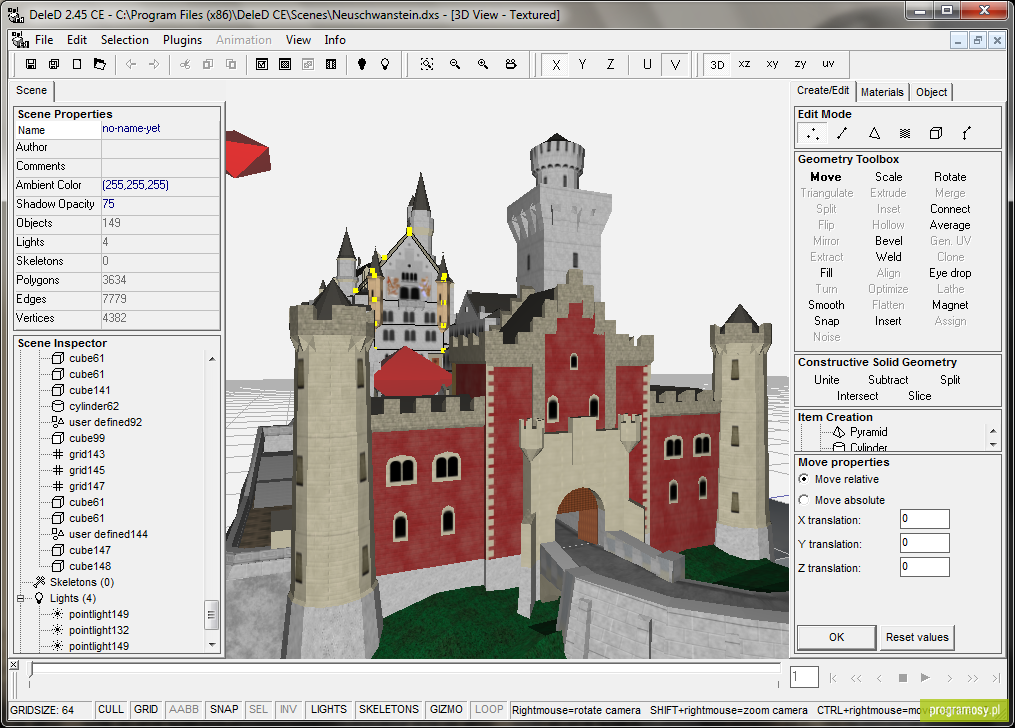Image resolution: width=1015 pixels, height=728 pixels.
Task: Click the zoom extents icon
Action: click(x=427, y=64)
